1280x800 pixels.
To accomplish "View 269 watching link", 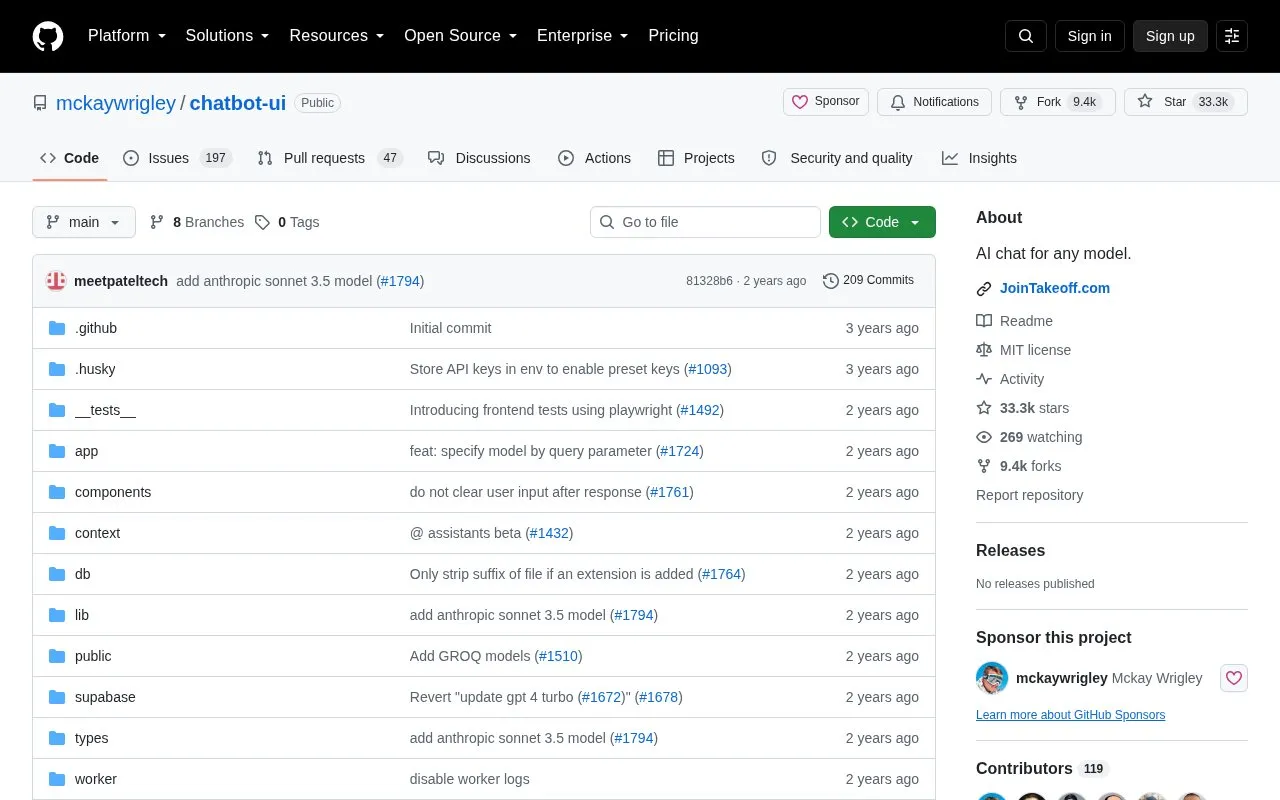I will [1029, 437].
